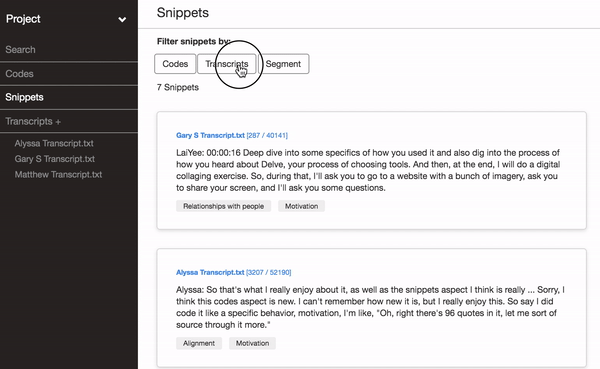Viewport: 600px width, 369px height.
Task: Open Search in the sidebar
Action: pyautogui.click(x=20, y=50)
